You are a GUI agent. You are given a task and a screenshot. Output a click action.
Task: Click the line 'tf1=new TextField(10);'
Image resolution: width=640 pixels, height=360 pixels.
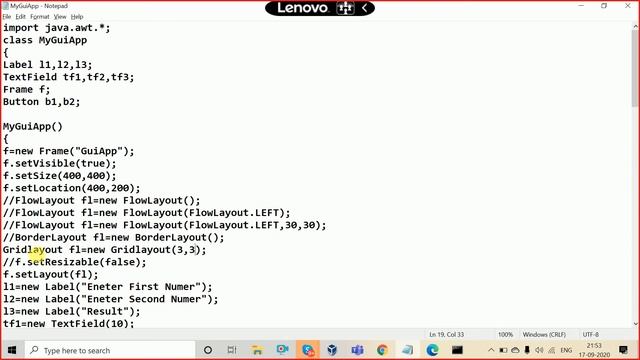coord(69,323)
